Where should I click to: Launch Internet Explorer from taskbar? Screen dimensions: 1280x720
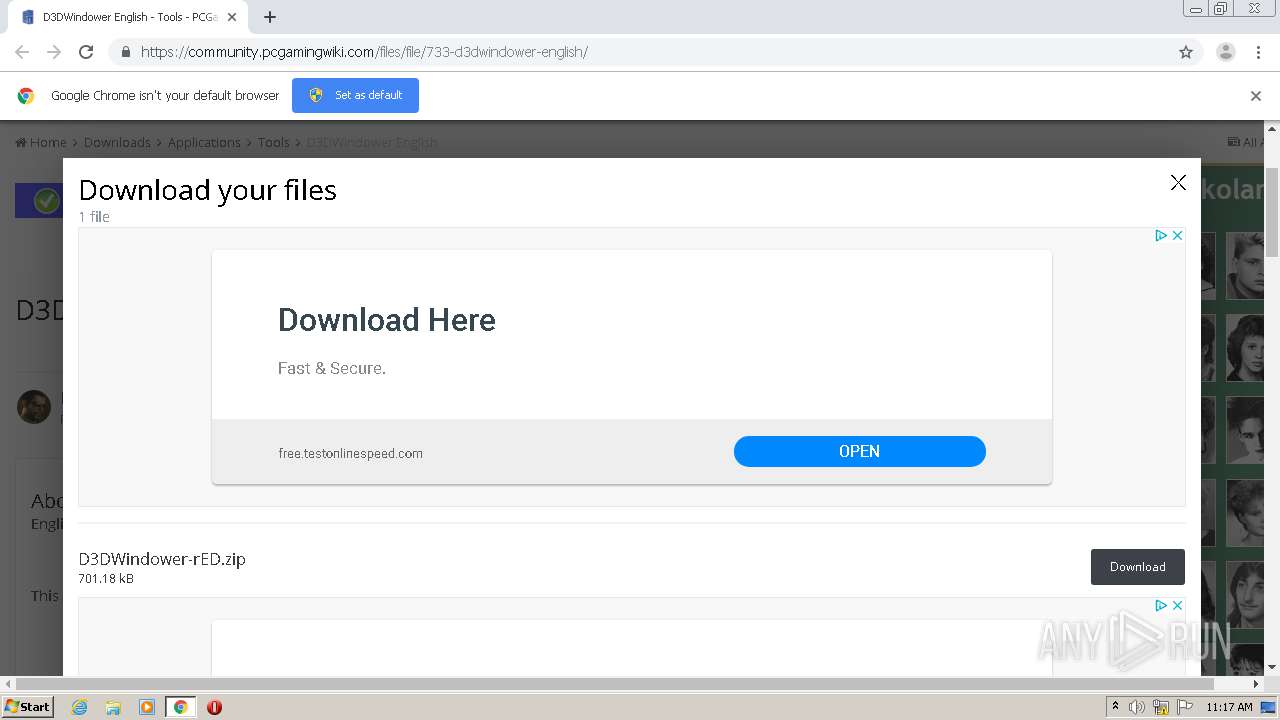click(80, 707)
